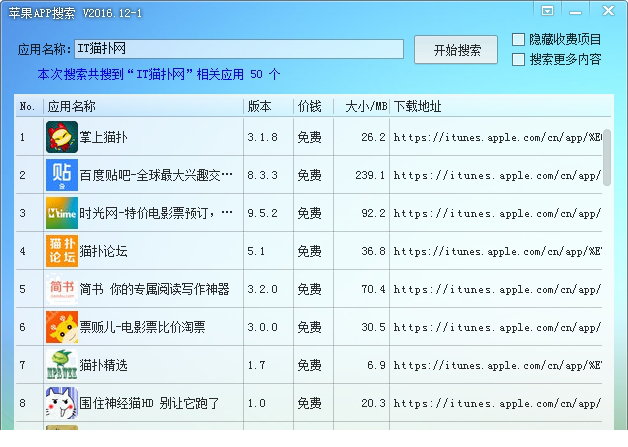Click size 30.5 cell

(x=373, y=327)
